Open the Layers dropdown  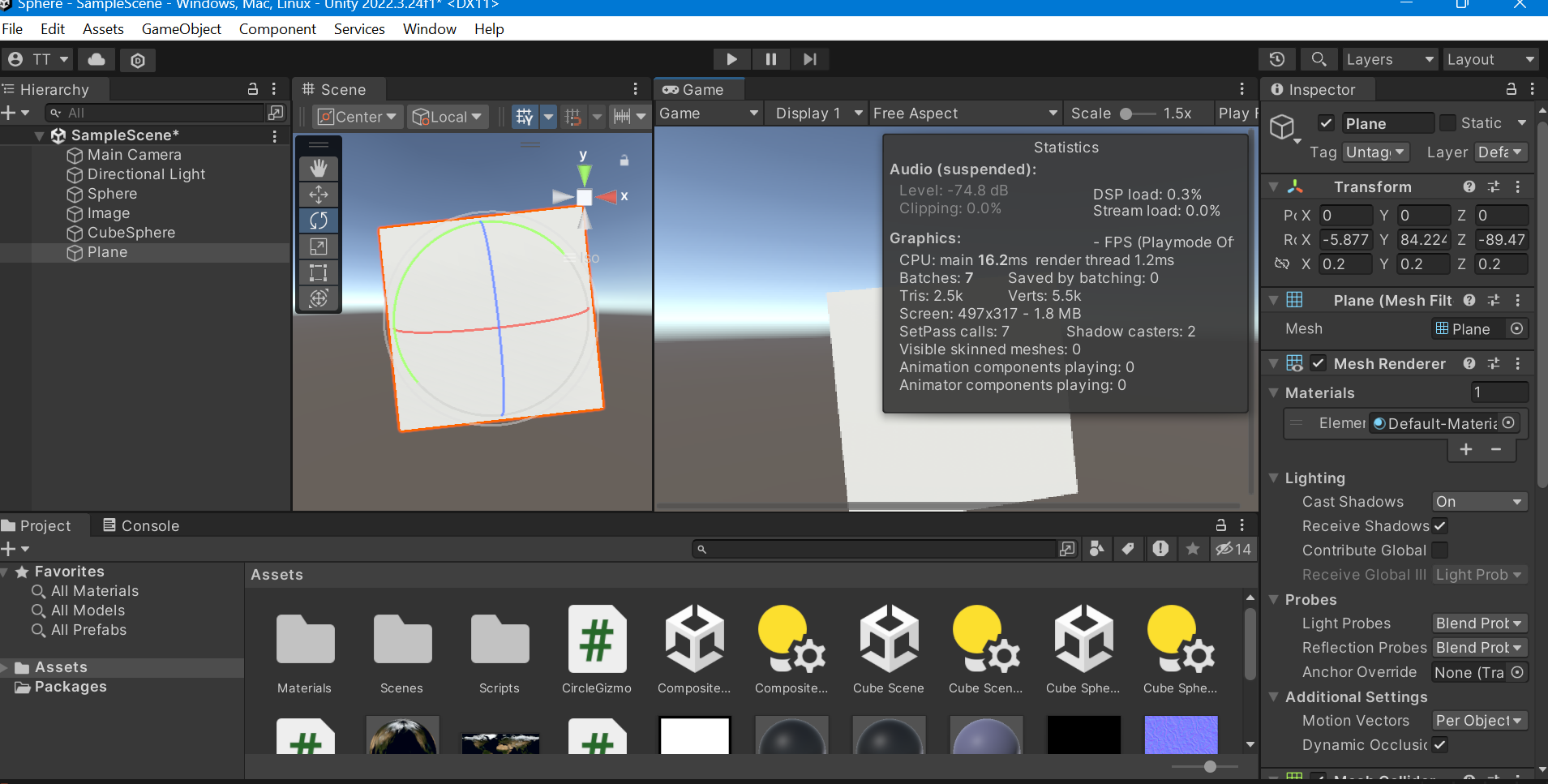(1390, 59)
